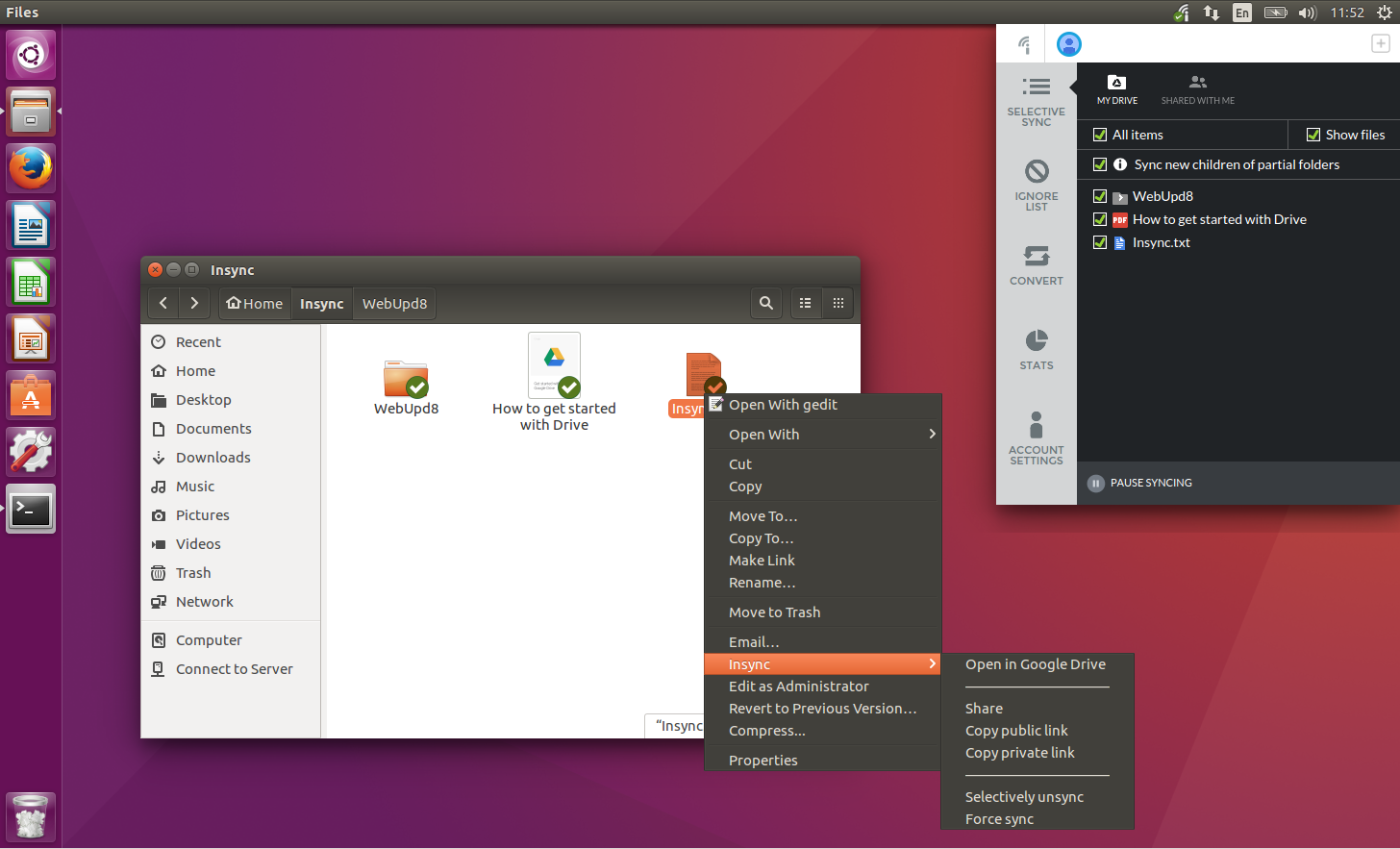
Task: Click Force sync in Insync submenu
Action: point(1037,819)
